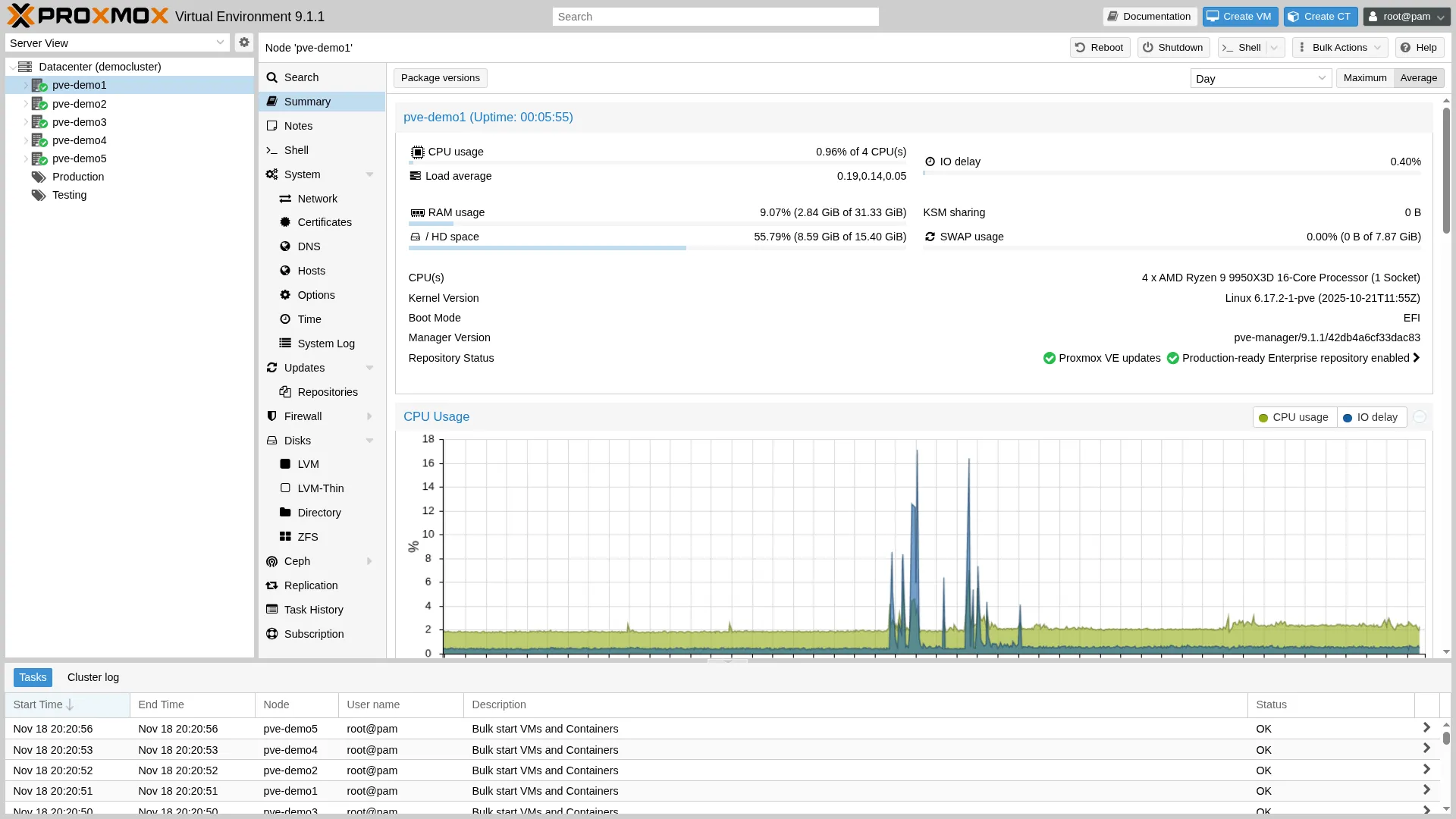The height and width of the screenshot is (819, 1456).
Task: Open the Bulk Actions menu
Action: click(x=1338, y=47)
